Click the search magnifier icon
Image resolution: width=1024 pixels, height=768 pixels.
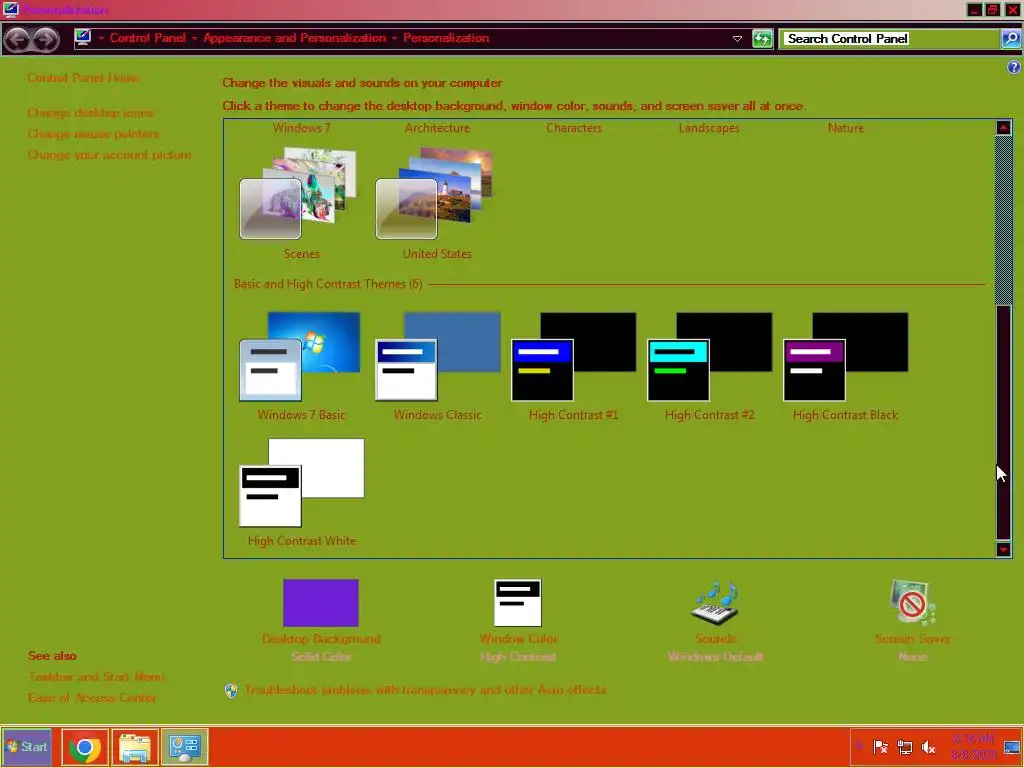(x=1011, y=39)
